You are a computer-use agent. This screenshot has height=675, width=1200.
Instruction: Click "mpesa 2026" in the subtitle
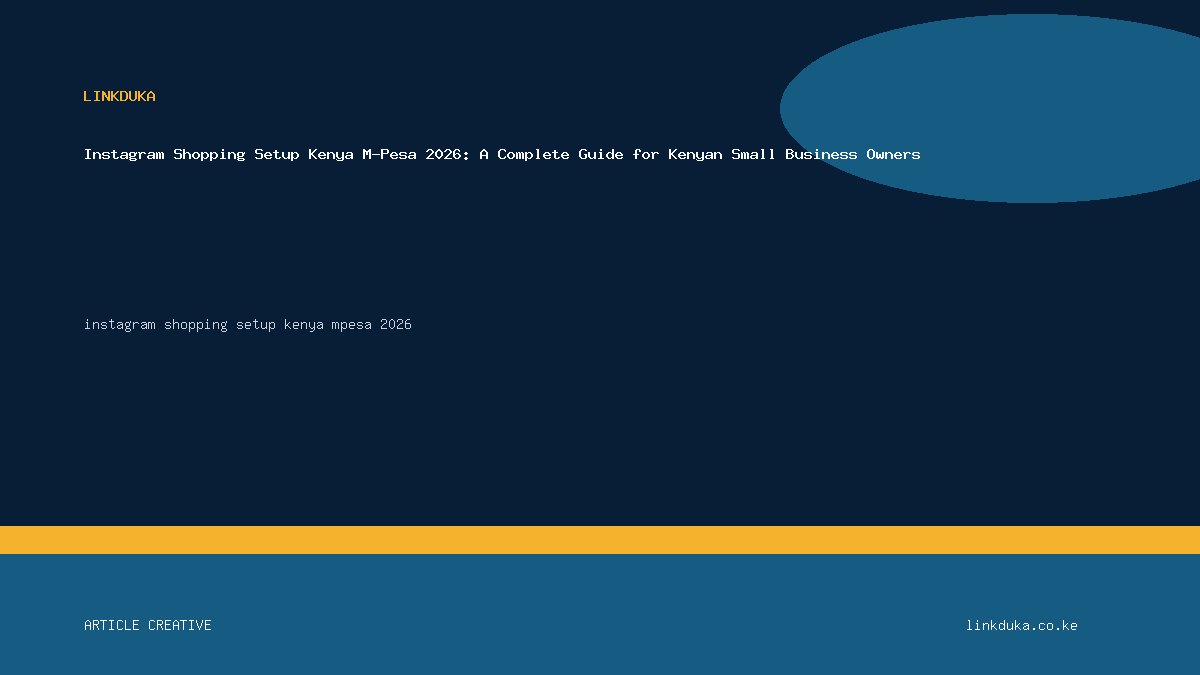[x=371, y=325]
